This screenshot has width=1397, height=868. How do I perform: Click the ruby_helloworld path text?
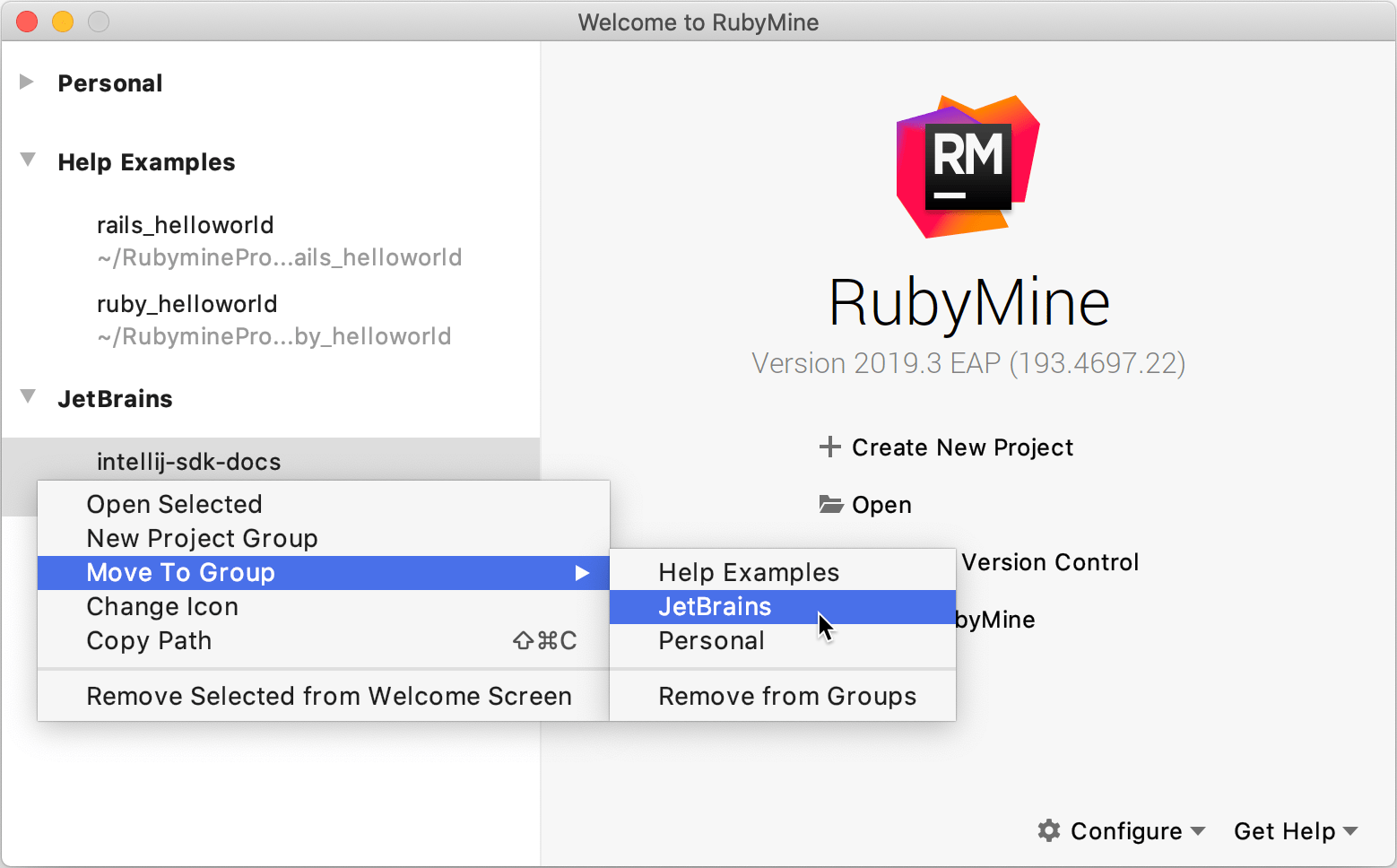(x=273, y=336)
